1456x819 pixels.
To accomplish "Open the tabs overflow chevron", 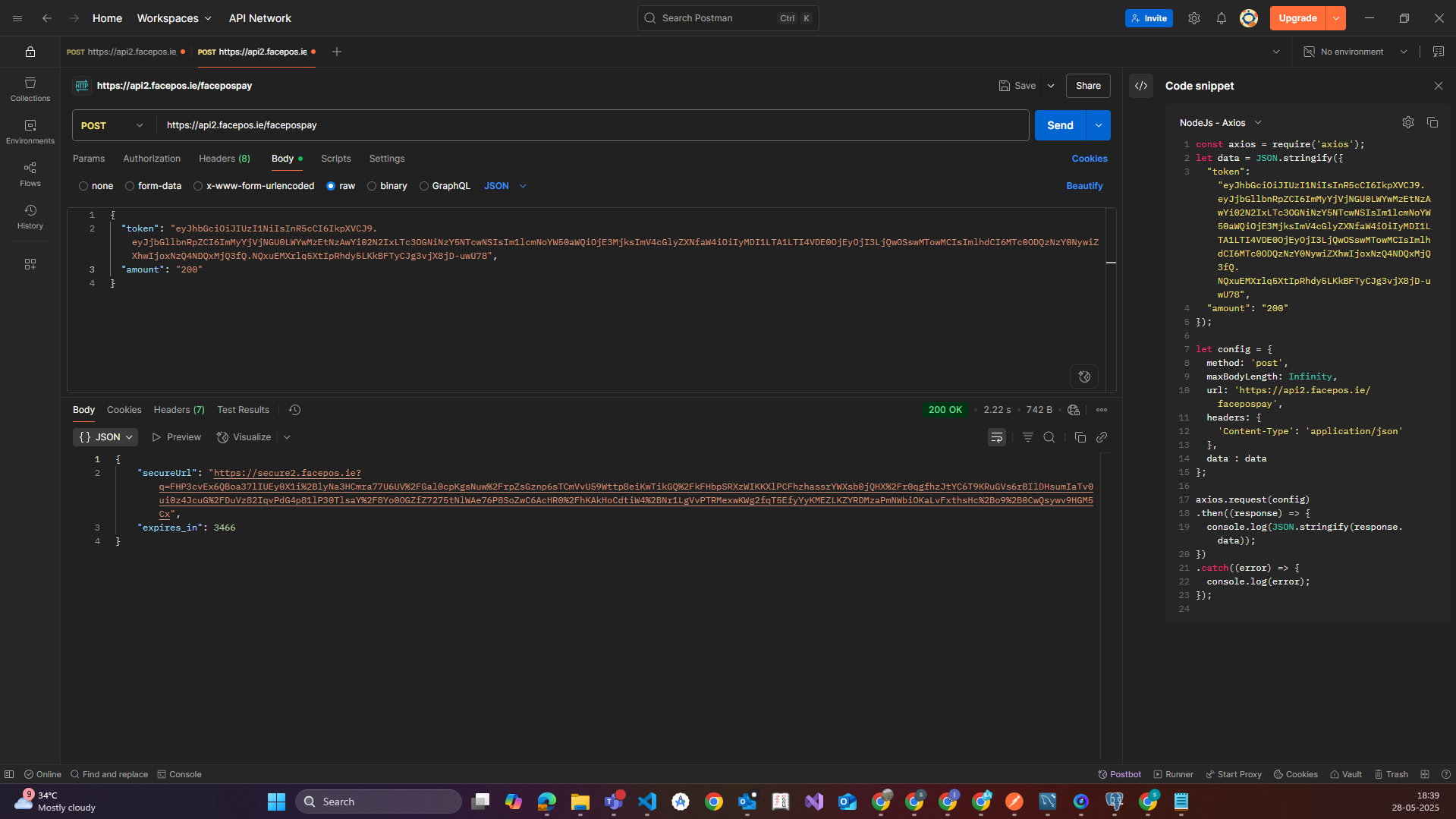I will 1276,52.
